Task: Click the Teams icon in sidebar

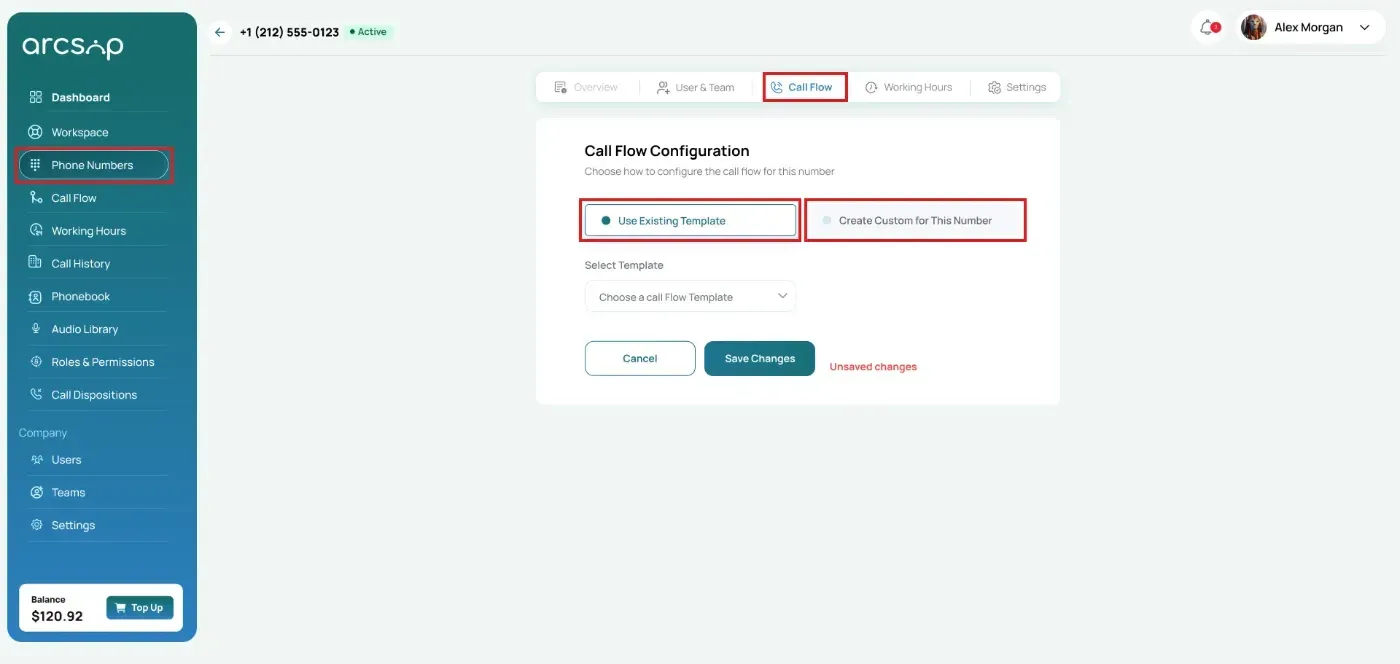Action: pos(36,492)
